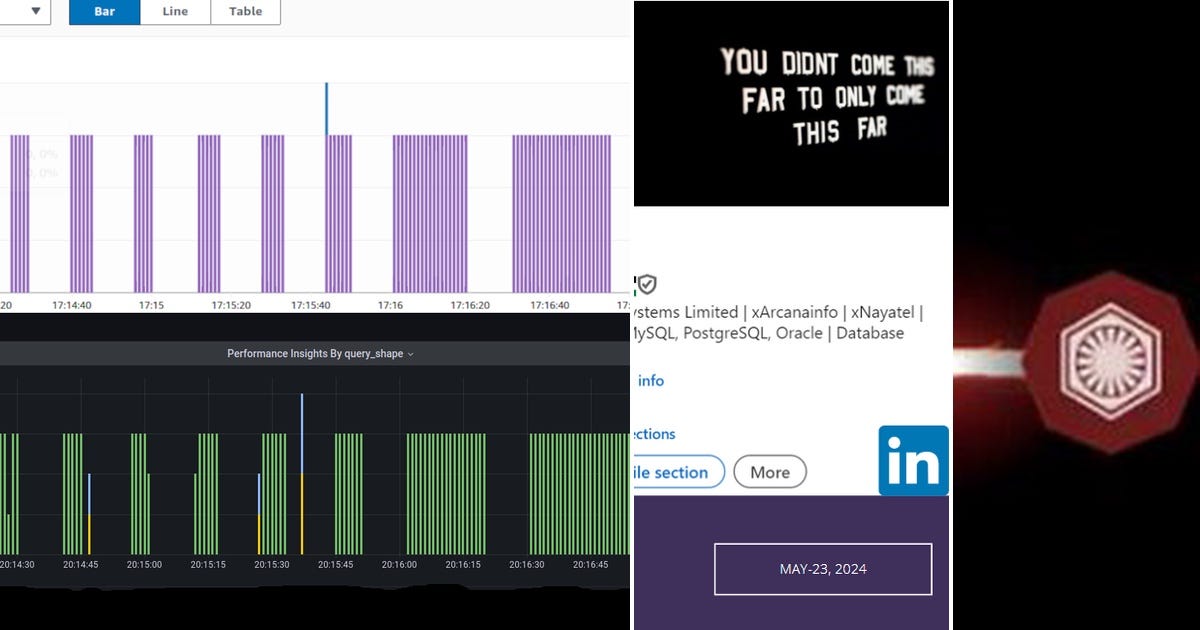The height and width of the screenshot is (630, 1200).
Task: Select the Bar chart view
Action: (103, 12)
